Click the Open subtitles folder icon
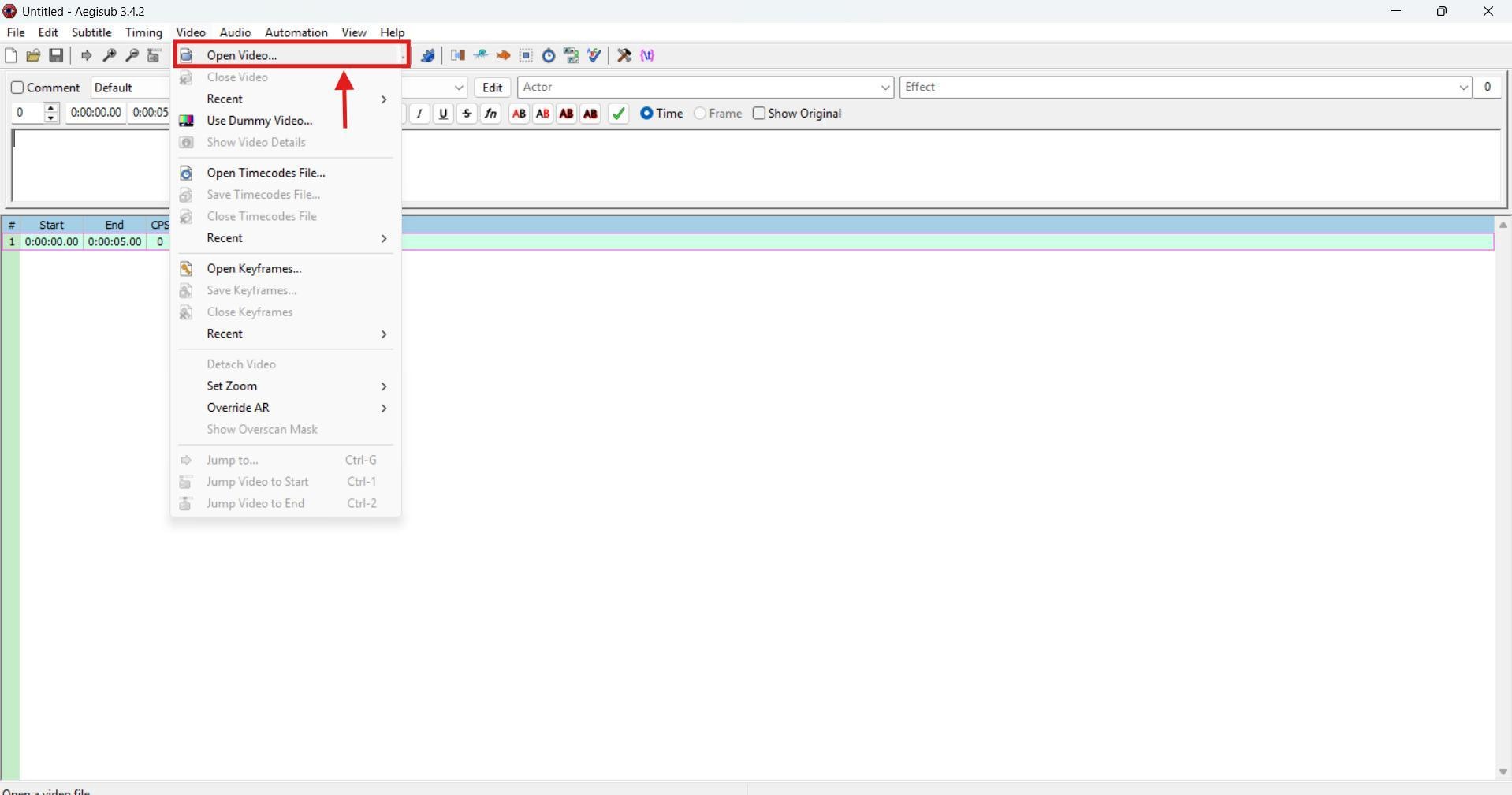This screenshot has height=795, width=1512. pyautogui.click(x=33, y=55)
